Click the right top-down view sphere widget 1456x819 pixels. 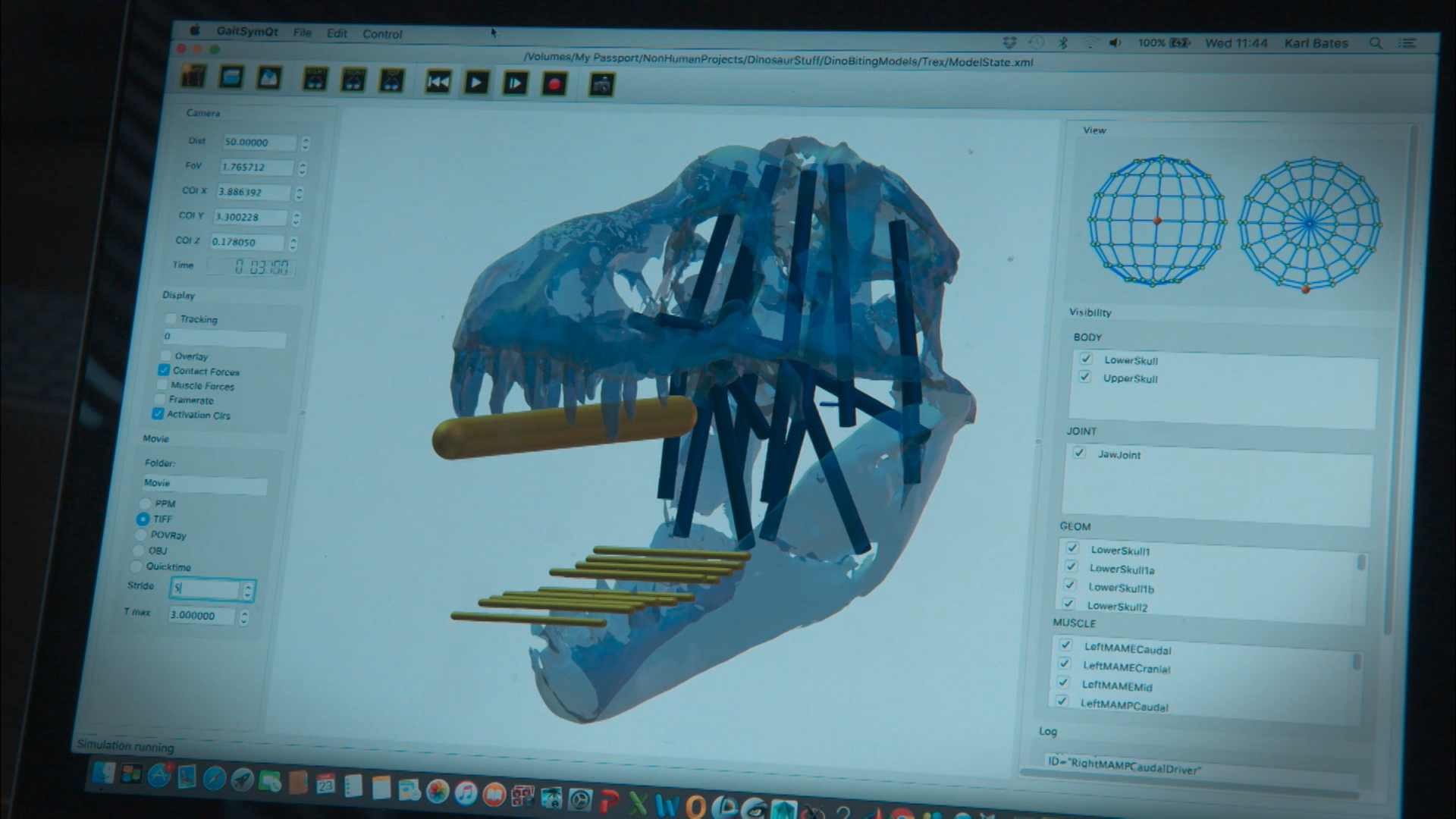[1310, 224]
